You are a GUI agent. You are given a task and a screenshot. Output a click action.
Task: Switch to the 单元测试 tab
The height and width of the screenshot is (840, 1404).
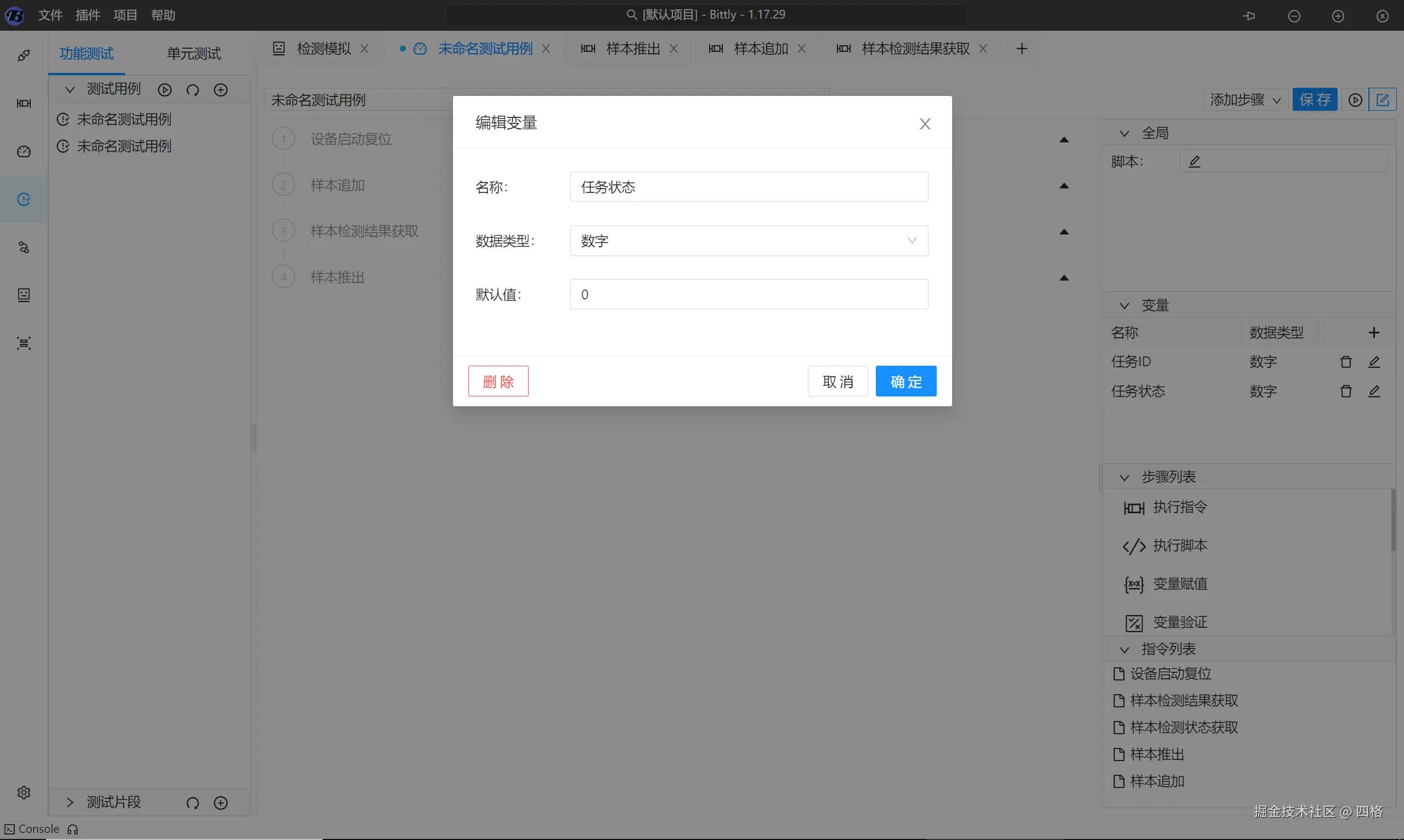click(x=194, y=54)
